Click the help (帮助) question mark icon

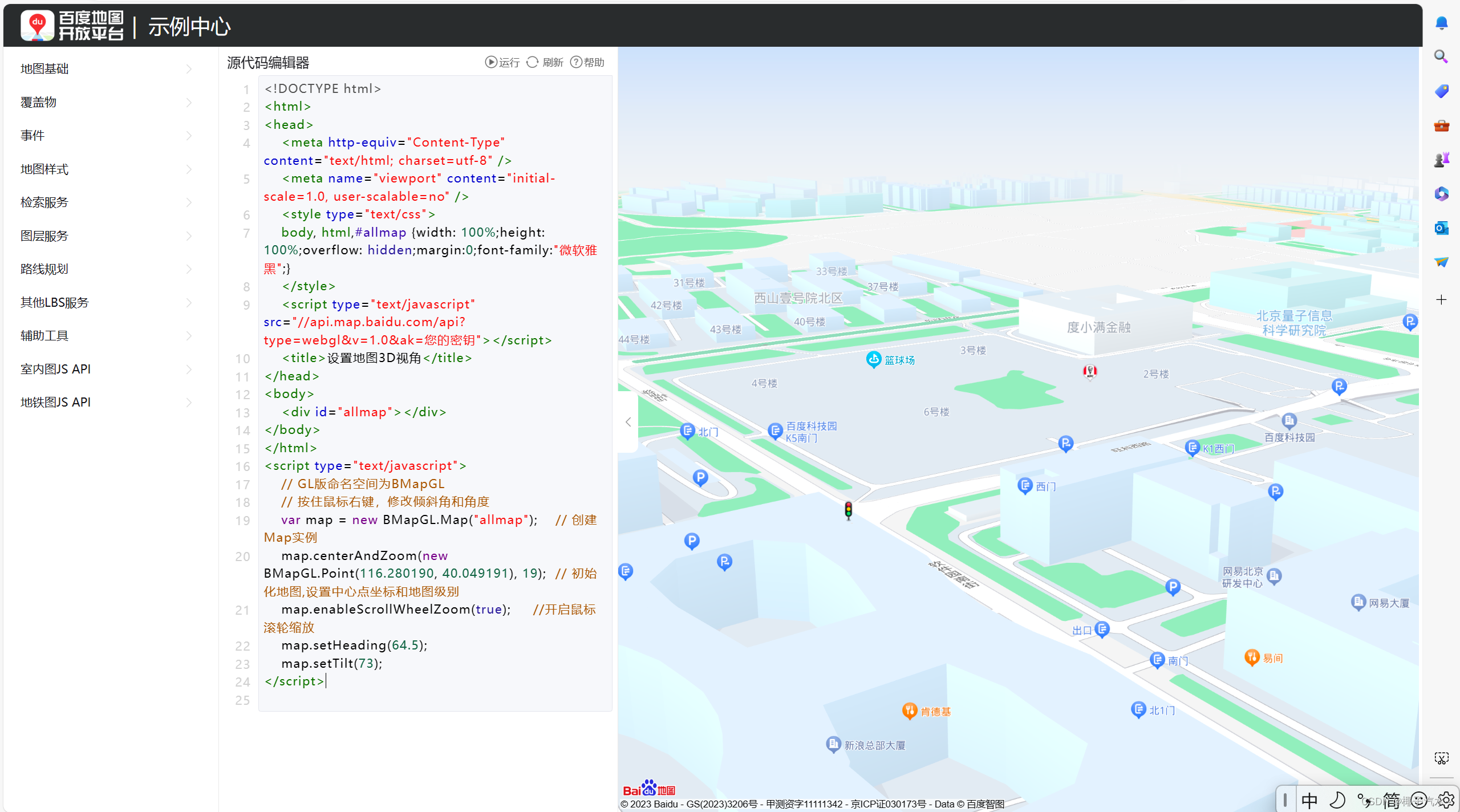pyautogui.click(x=576, y=62)
